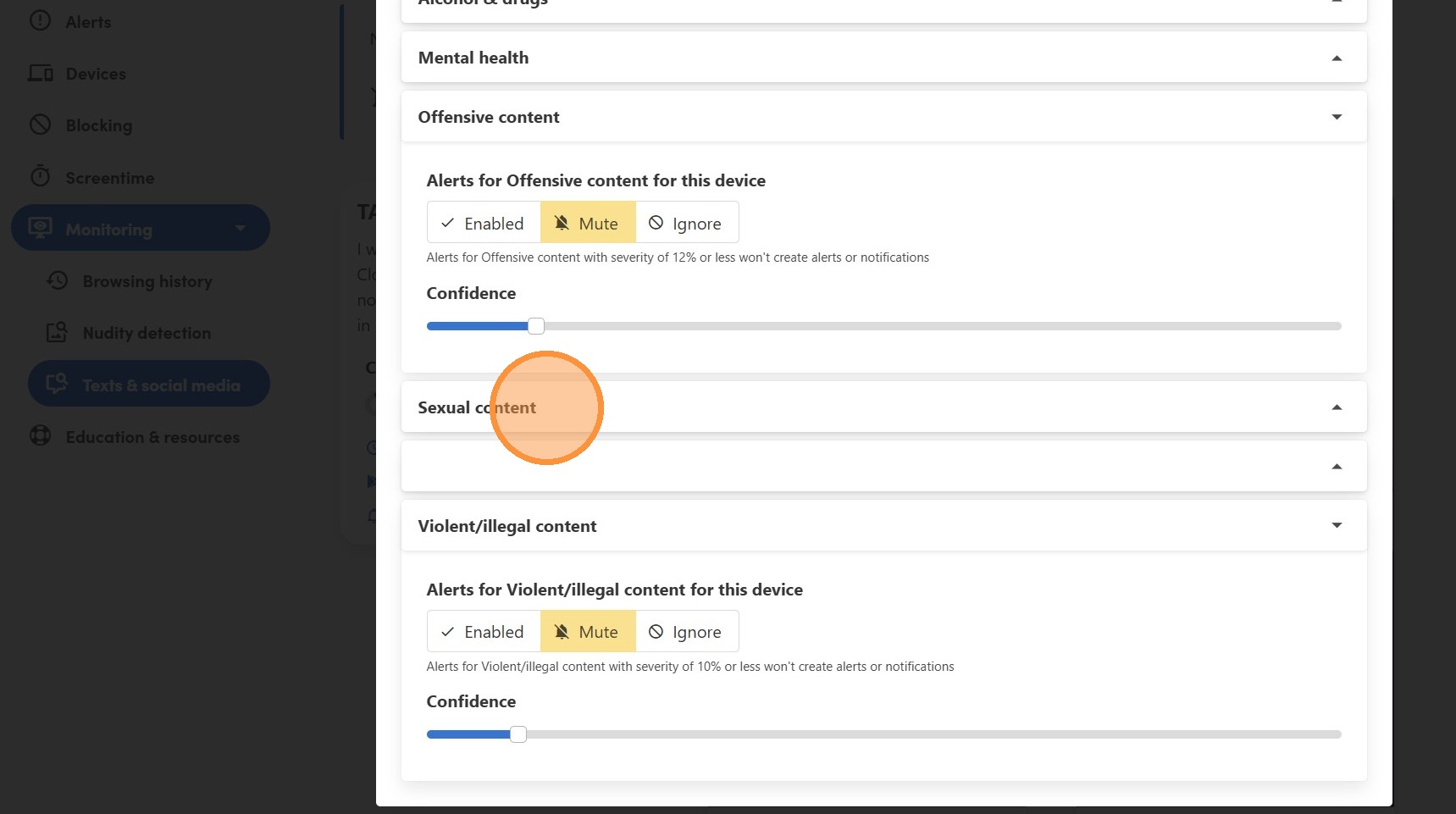The height and width of the screenshot is (814, 1456).
Task: Click the Devices icon in sidebar
Action: click(40, 73)
